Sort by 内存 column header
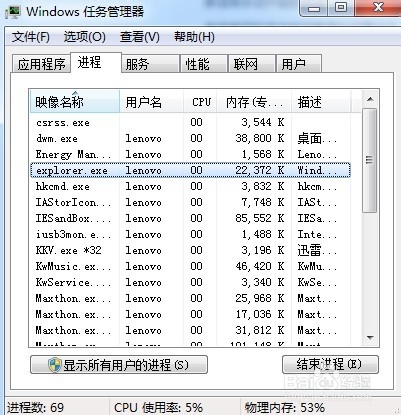 [254, 102]
